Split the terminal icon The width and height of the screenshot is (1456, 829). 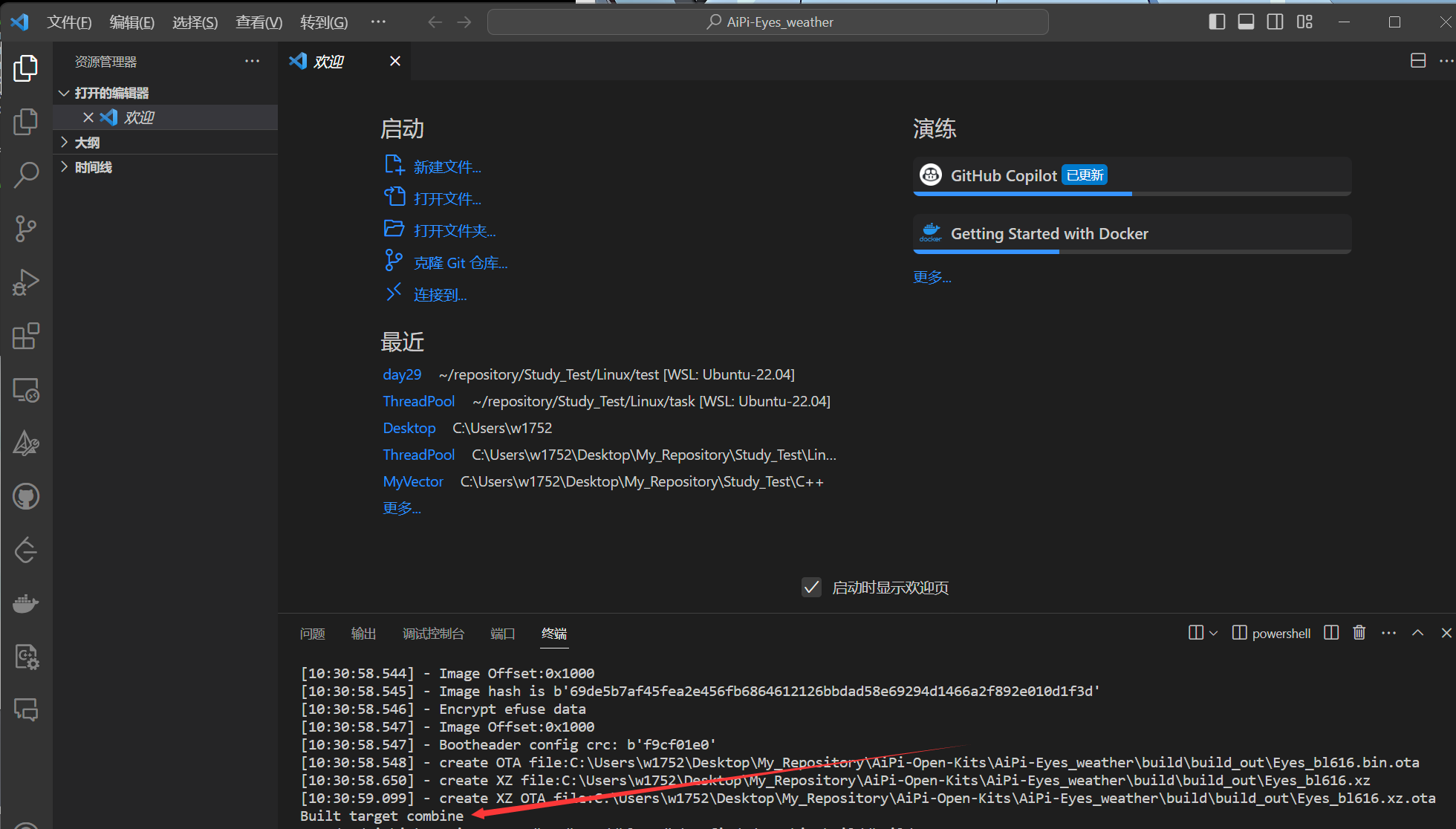[1331, 633]
